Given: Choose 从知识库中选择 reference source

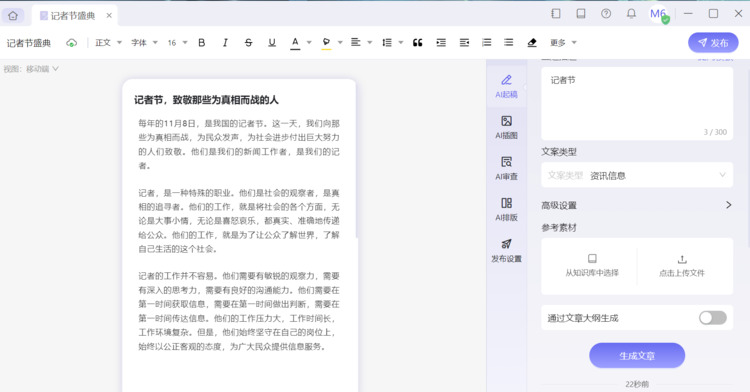Looking at the screenshot, I should tap(592, 265).
